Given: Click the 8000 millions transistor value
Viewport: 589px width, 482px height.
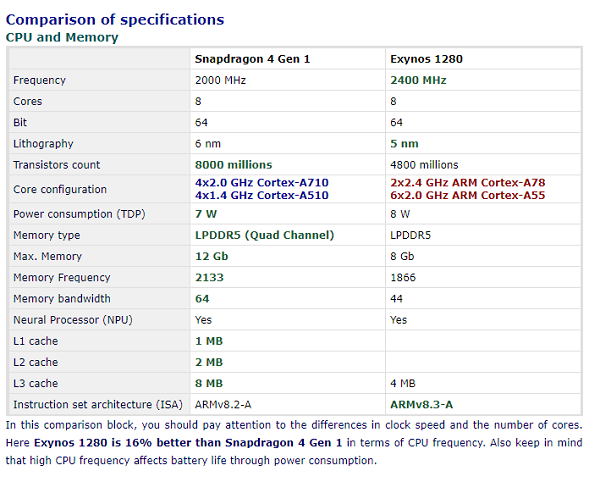Looking at the screenshot, I should [x=234, y=165].
